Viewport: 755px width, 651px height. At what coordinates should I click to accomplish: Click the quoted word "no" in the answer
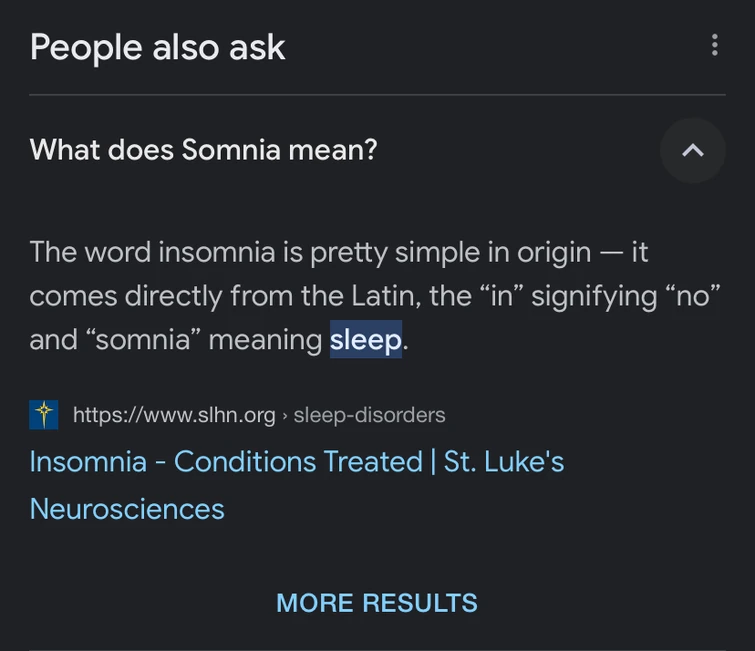tap(693, 296)
